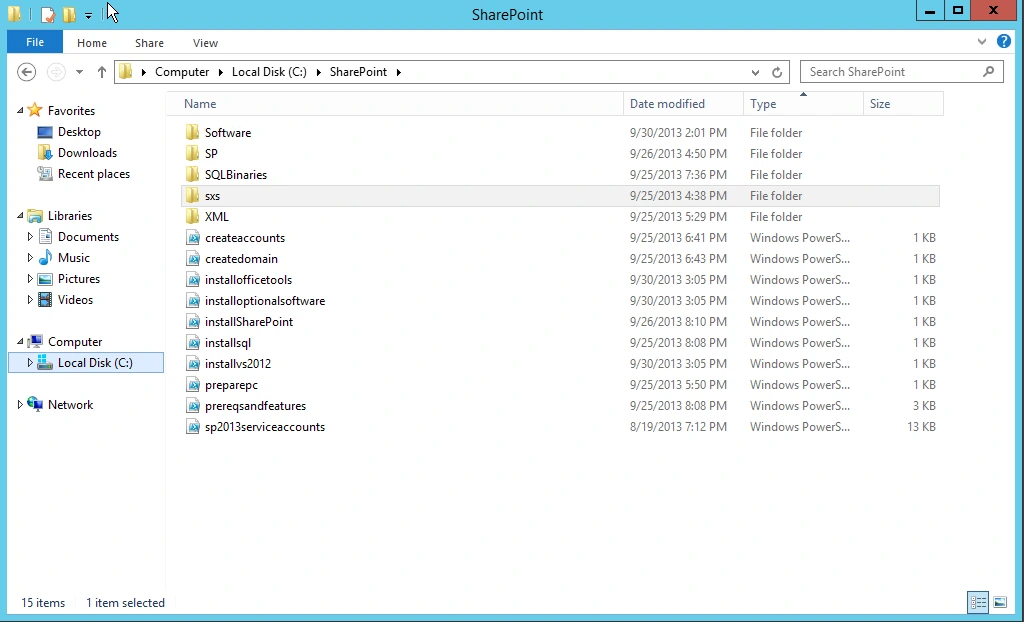Click the New folder quick access icon
Image resolution: width=1024 pixels, height=622 pixels.
point(69,14)
